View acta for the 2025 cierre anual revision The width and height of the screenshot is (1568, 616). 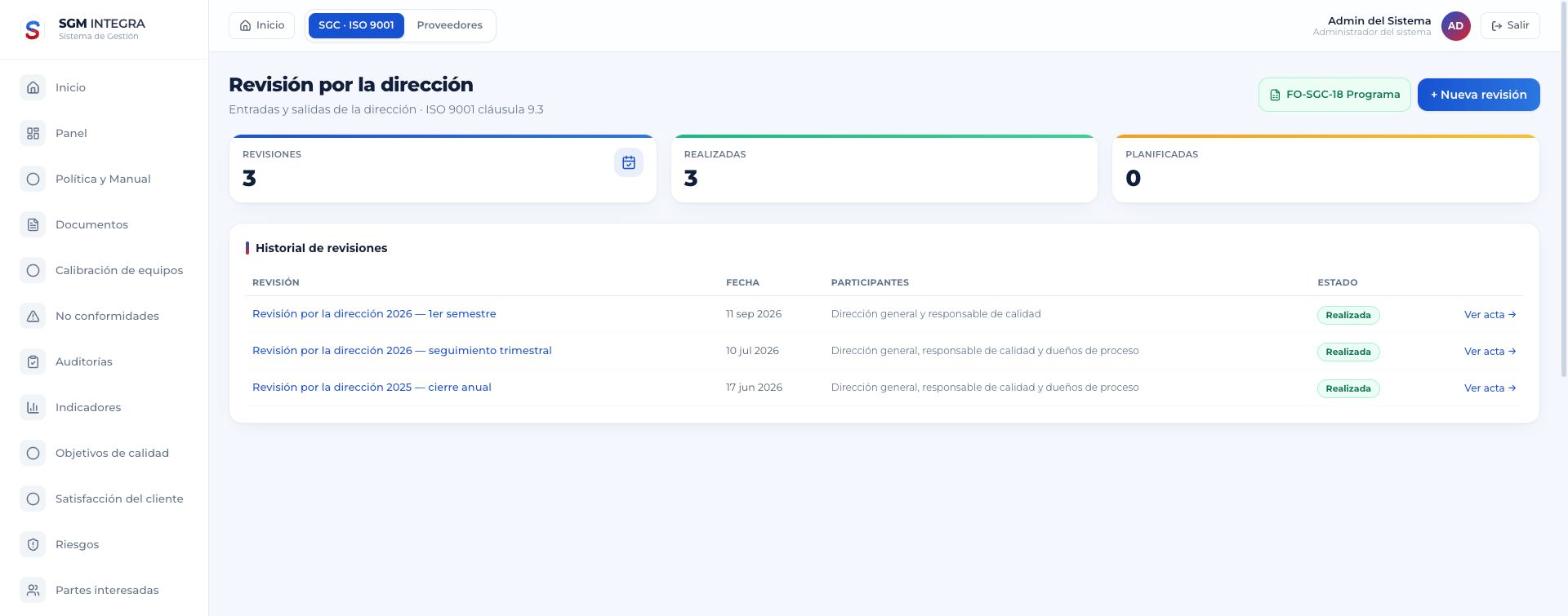(1490, 388)
